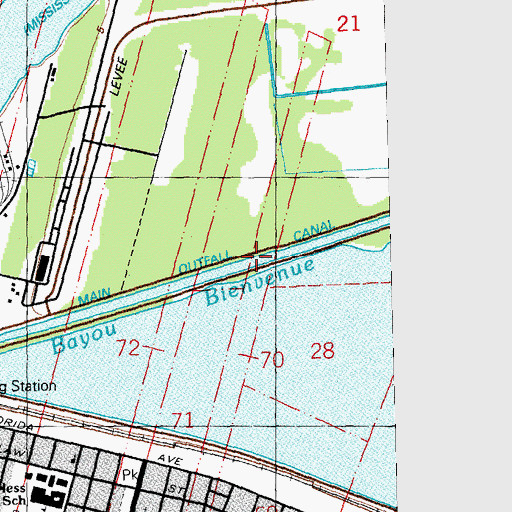Click the black building at the rail yard end
The image size is (512, 512).
pyautogui.click(x=43, y=269)
